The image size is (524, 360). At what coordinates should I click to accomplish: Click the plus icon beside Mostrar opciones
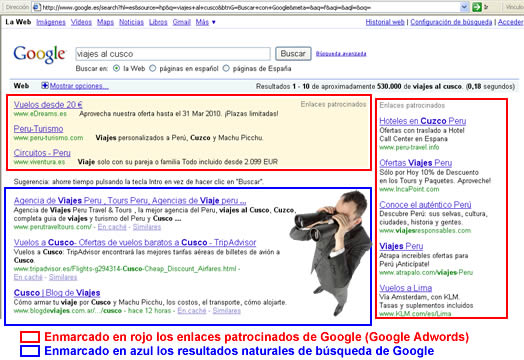[45, 86]
